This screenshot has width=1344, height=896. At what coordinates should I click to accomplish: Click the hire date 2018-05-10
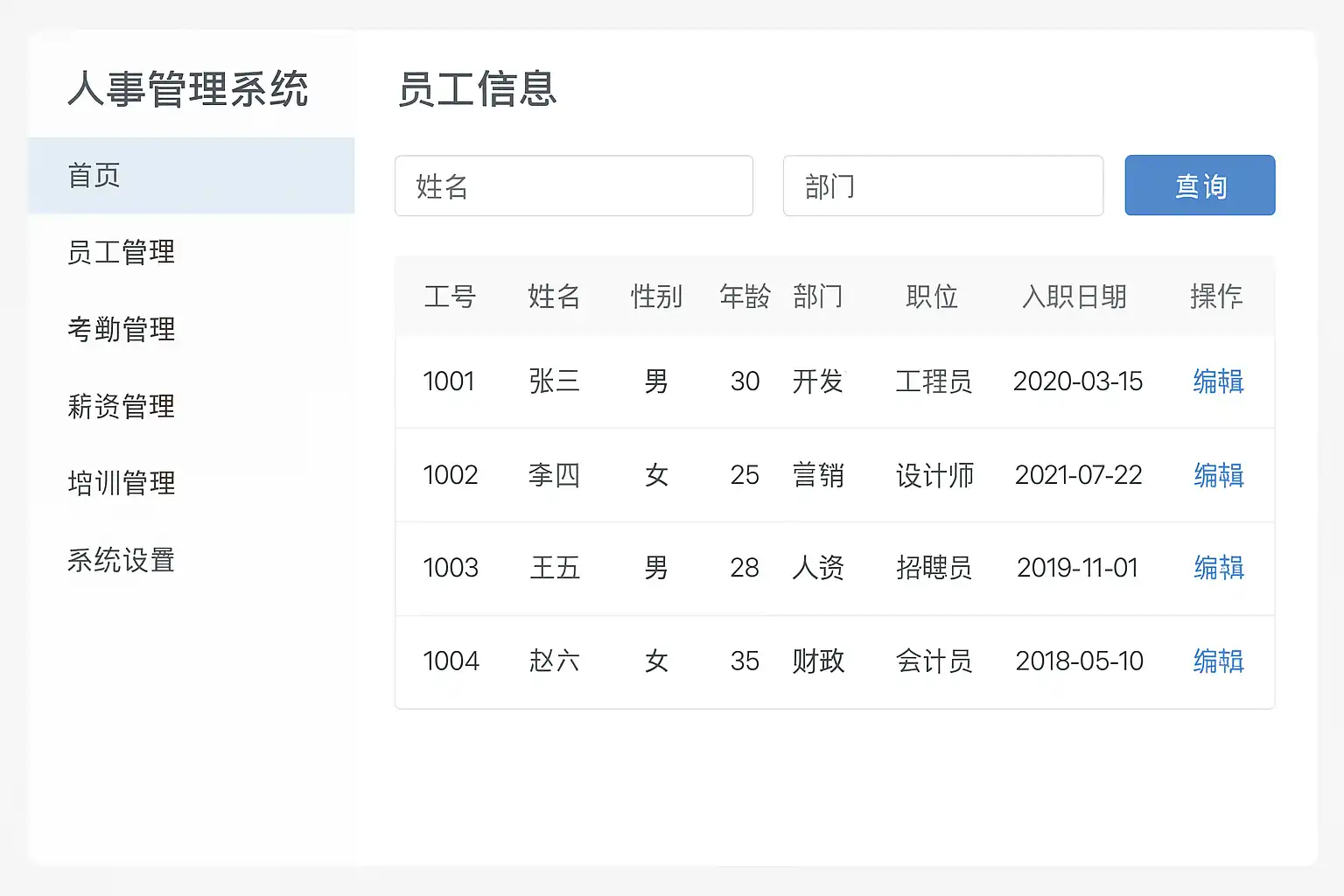click(1079, 661)
